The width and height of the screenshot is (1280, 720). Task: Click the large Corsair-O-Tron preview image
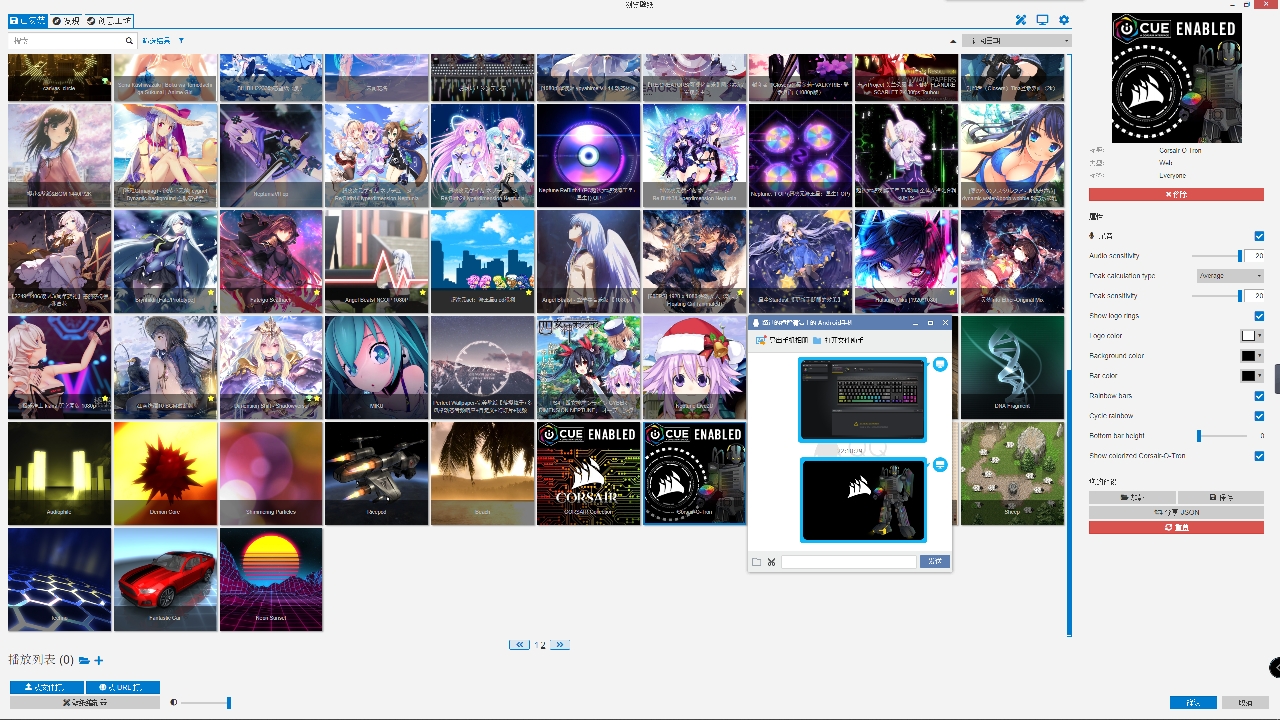pyautogui.click(x=1176, y=77)
